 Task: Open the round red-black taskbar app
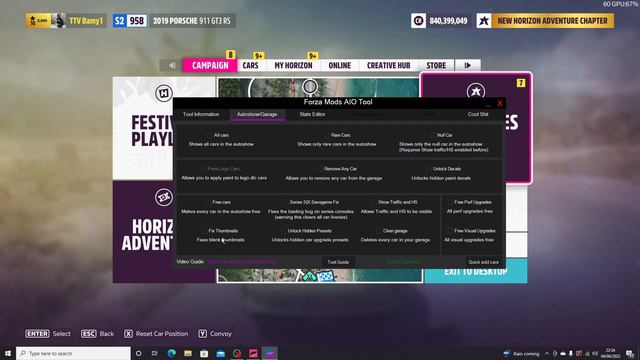tap(237, 353)
